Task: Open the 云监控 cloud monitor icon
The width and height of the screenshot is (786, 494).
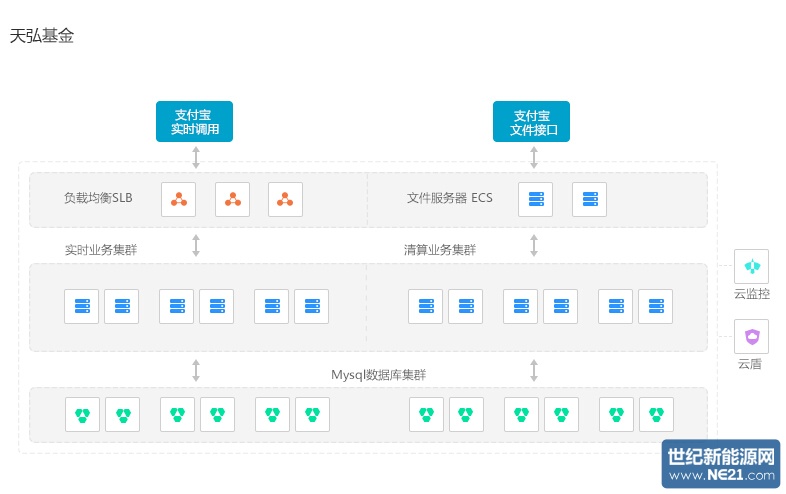Action: coord(751,266)
